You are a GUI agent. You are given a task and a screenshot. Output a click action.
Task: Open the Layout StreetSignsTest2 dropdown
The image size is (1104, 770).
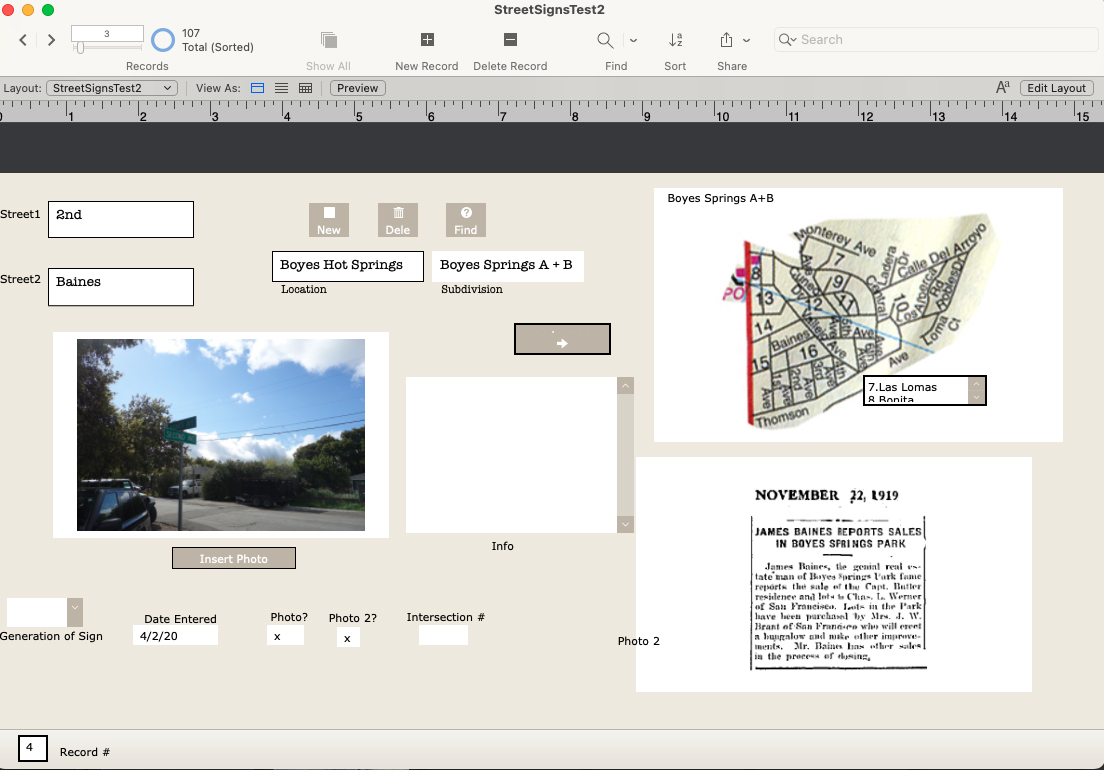[112, 88]
